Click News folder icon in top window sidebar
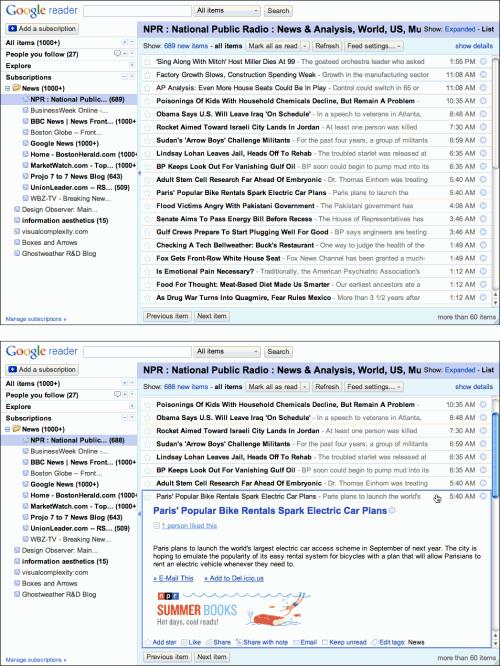500x666 pixels. 17,88
